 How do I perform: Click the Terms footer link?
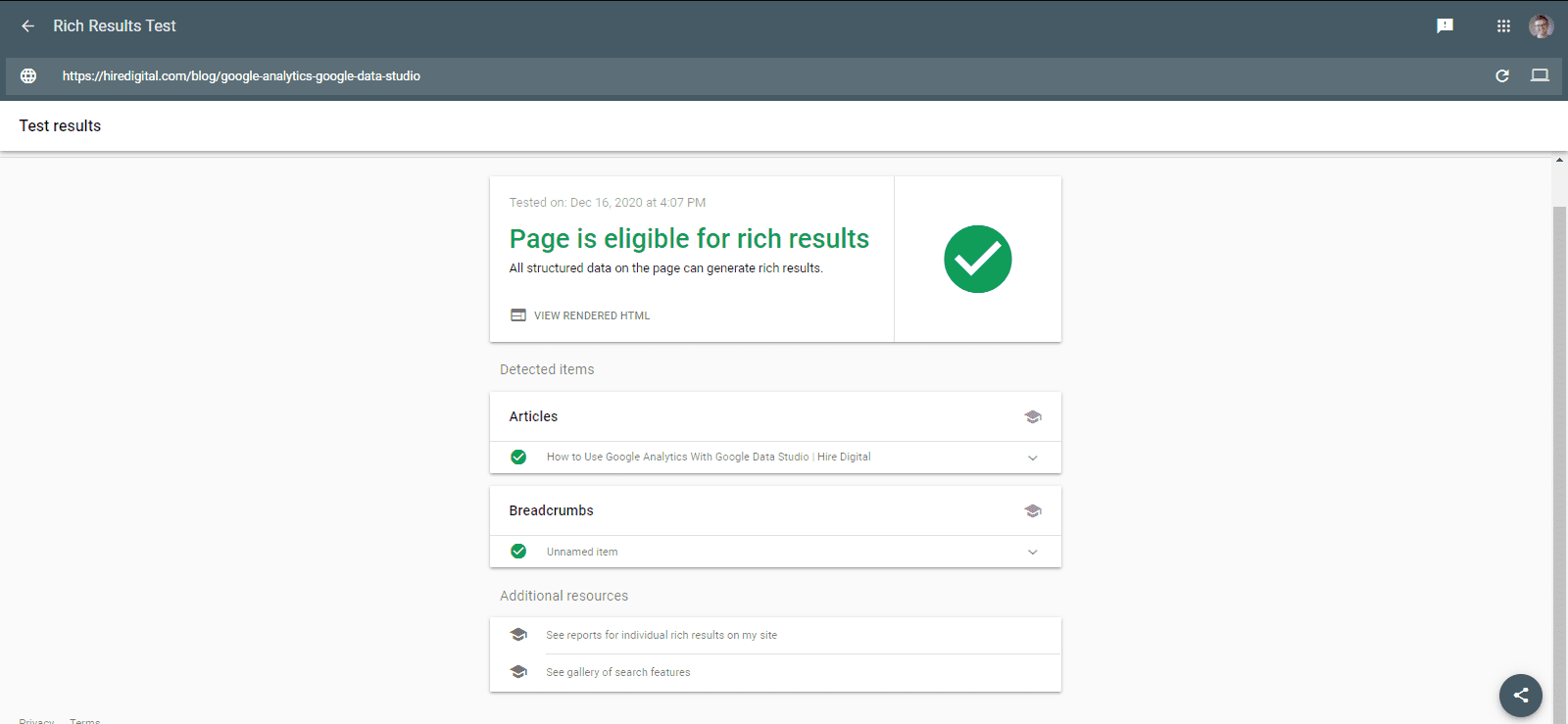pos(85,720)
